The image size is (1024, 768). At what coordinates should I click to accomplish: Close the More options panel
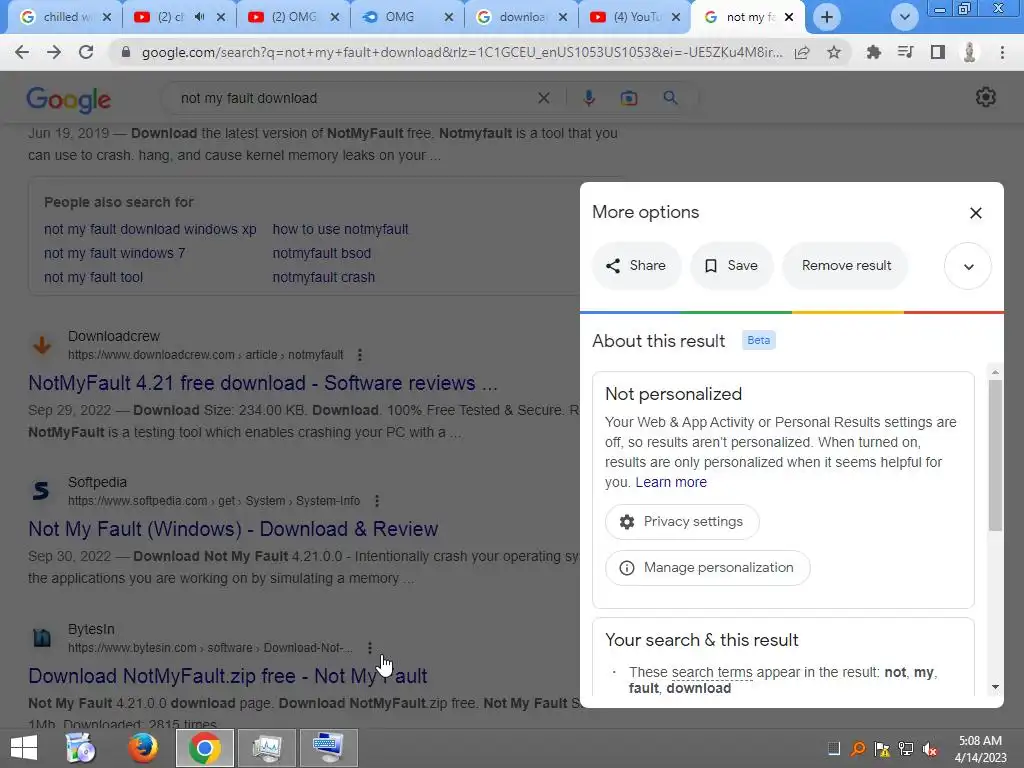tap(976, 213)
